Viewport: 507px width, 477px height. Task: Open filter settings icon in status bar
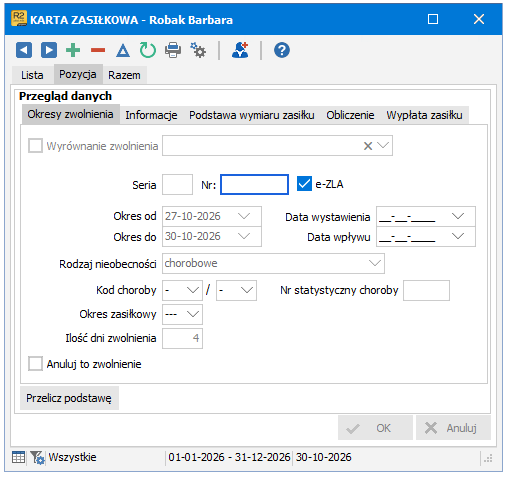pyautogui.click(x=37, y=457)
